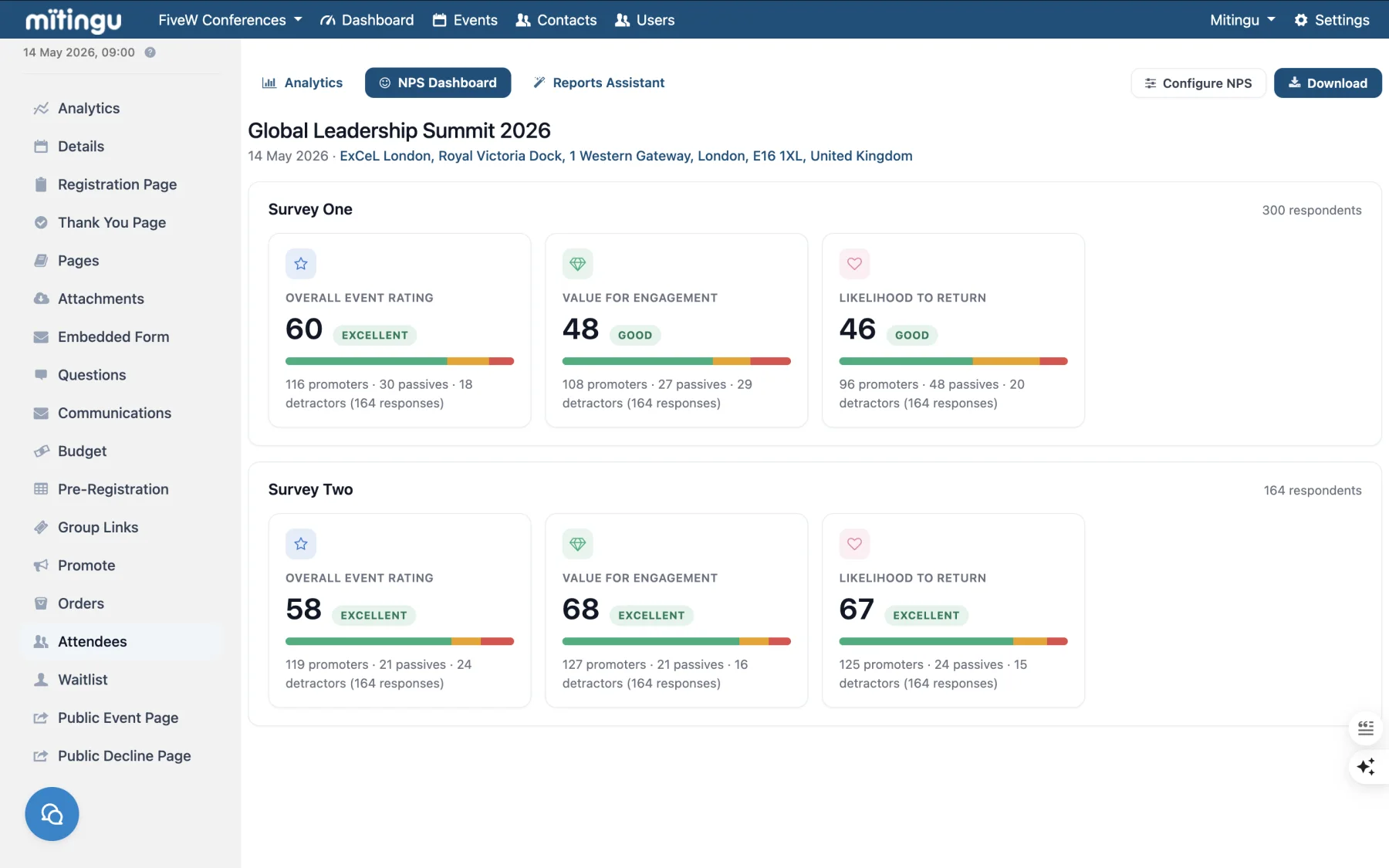Click the Embedded Form envelope icon
This screenshot has height=868, width=1389.
coord(41,337)
